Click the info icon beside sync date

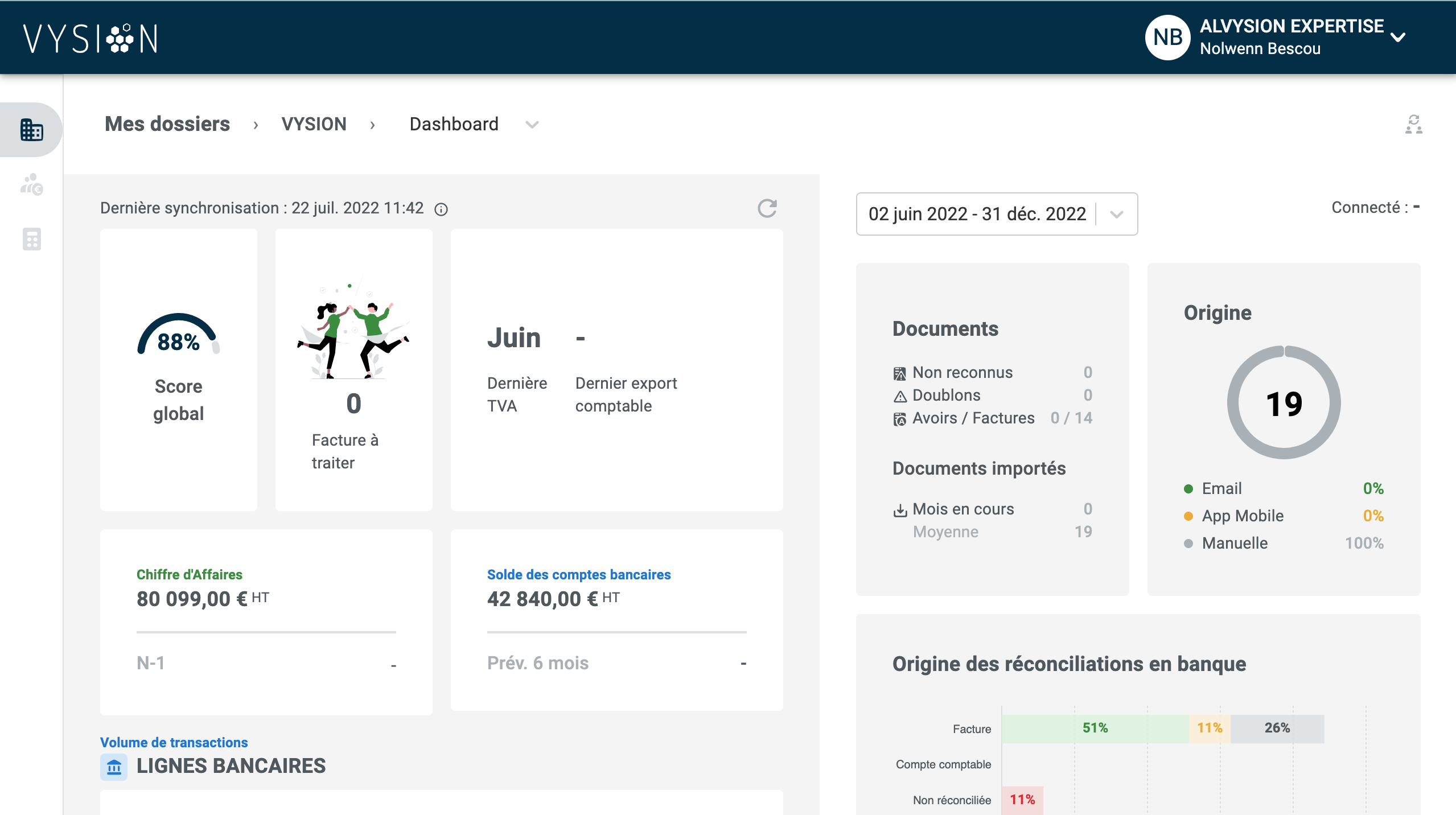point(441,209)
